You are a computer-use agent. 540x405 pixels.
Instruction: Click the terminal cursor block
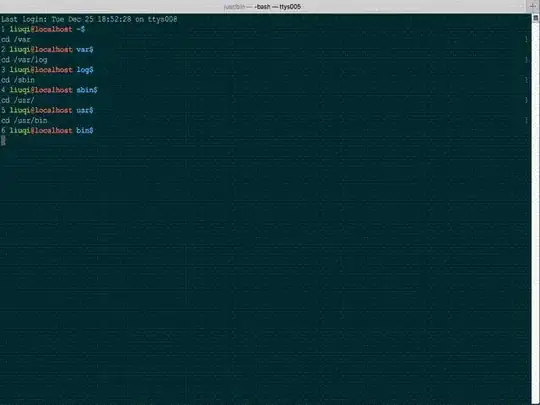(3, 141)
